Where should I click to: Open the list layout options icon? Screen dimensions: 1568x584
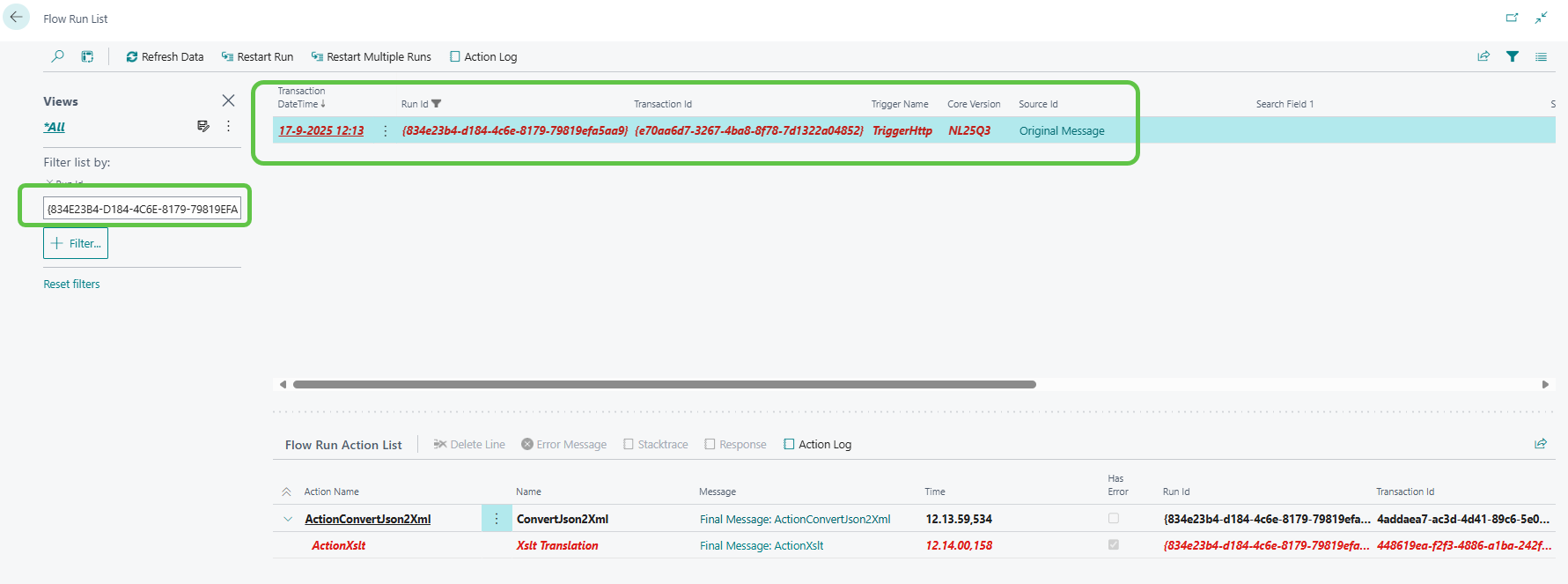(x=1541, y=56)
